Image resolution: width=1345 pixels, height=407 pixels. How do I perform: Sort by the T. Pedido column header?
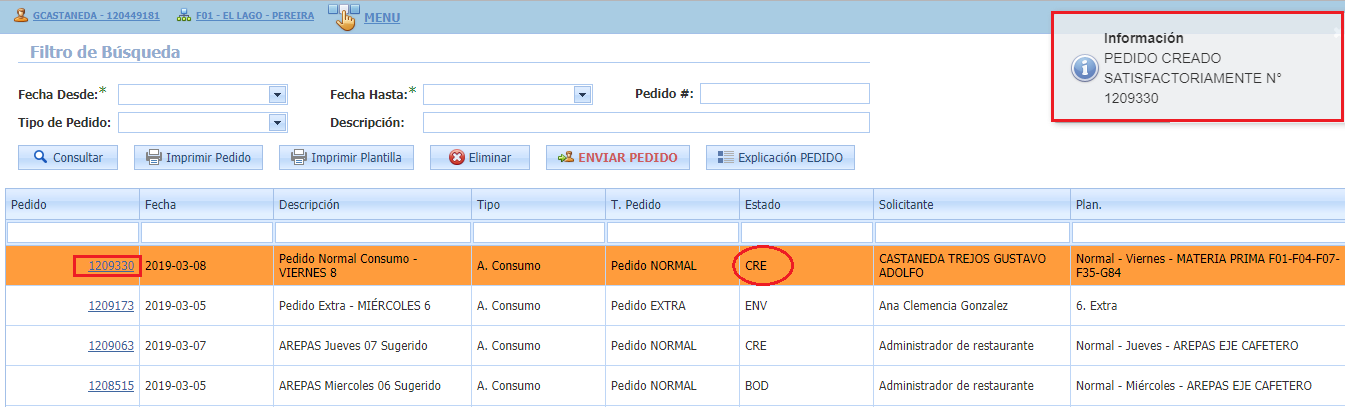pos(672,204)
